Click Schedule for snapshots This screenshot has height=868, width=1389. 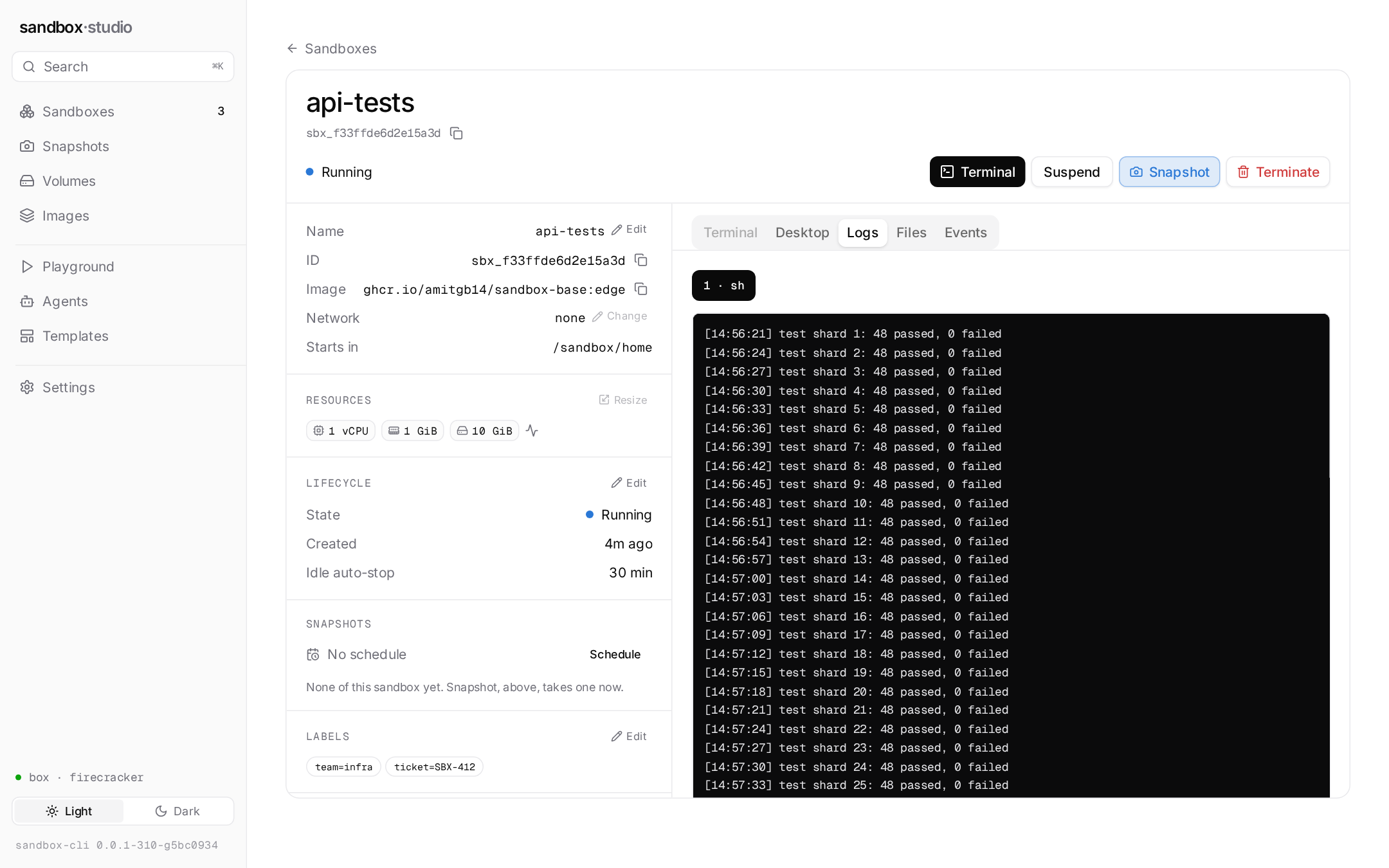[615, 655]
